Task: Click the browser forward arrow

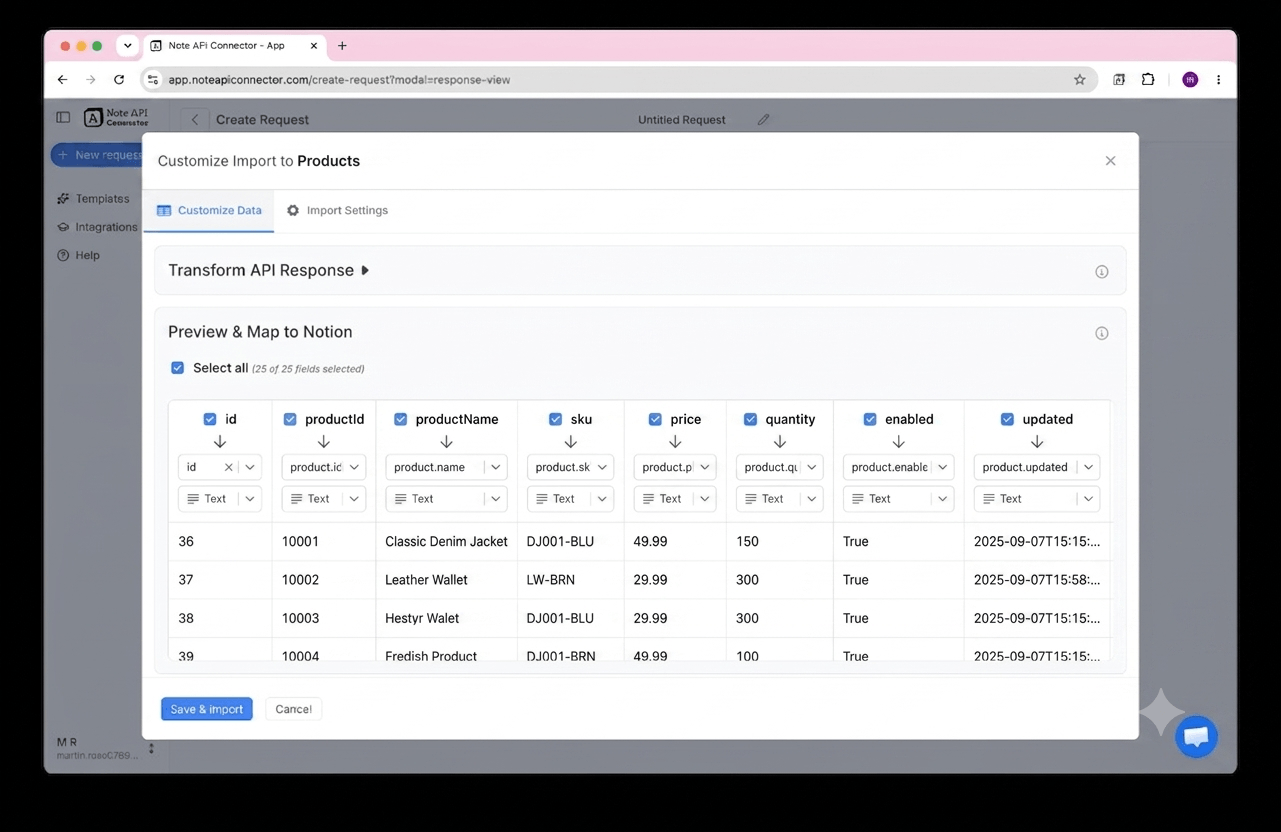Action: click(x=91, y=80)
